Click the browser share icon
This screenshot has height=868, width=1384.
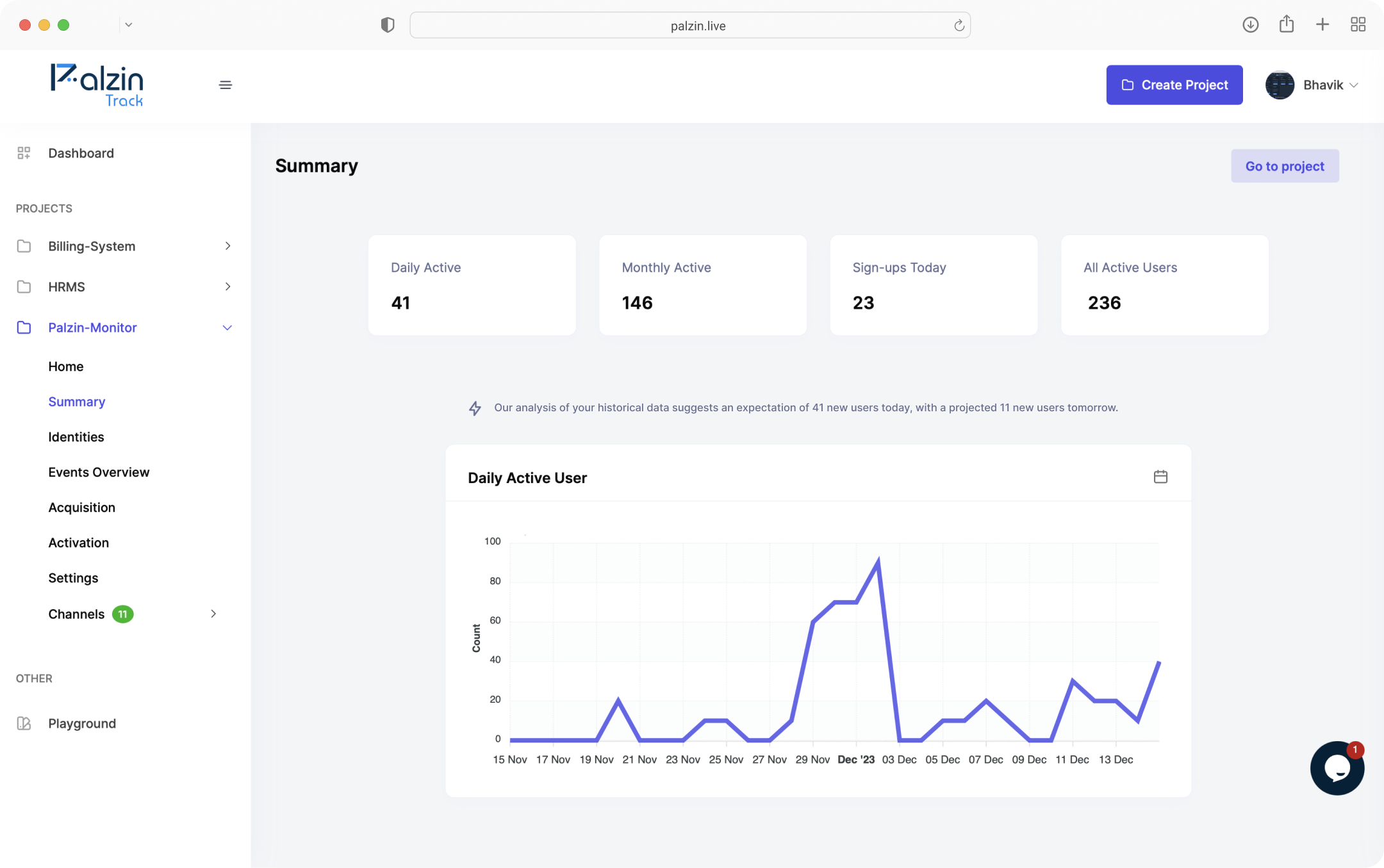click(x=1286, y=25)
